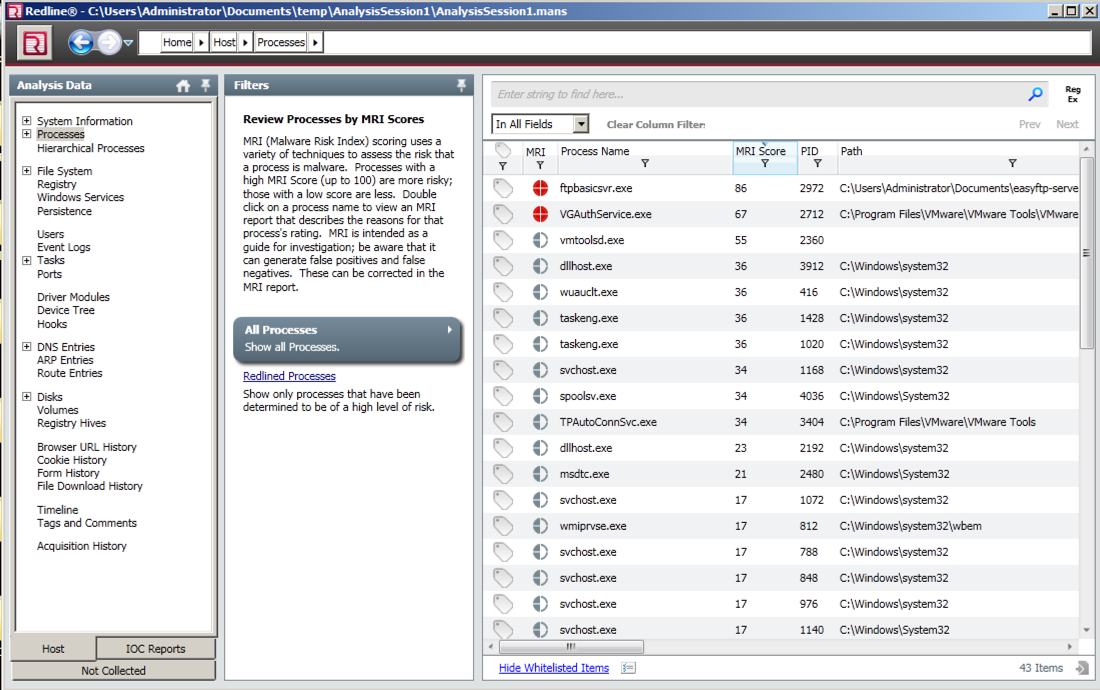Click Clear Column Filters
This screenshot has height=690, width=1100.
[656, 124]
